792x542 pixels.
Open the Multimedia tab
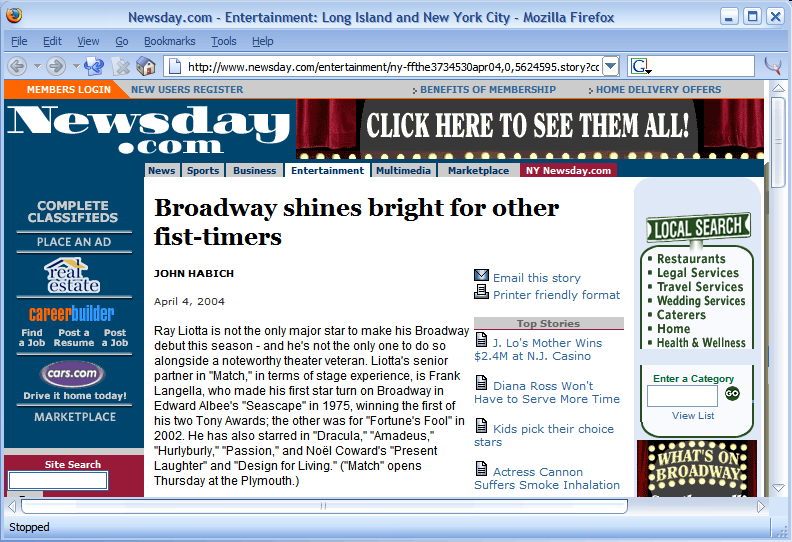[403, 170]
